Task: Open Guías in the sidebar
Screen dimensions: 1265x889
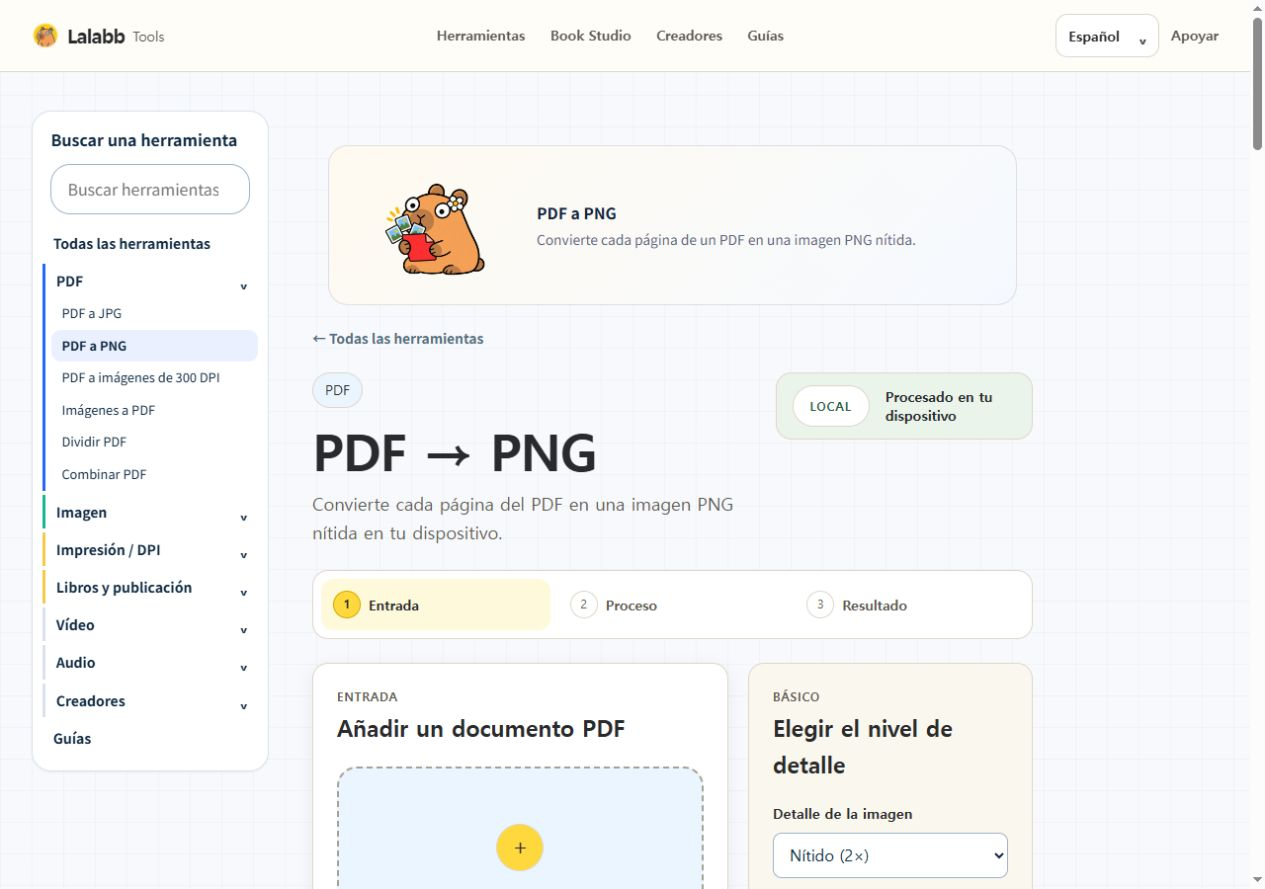Action: [x=72, y=739]
